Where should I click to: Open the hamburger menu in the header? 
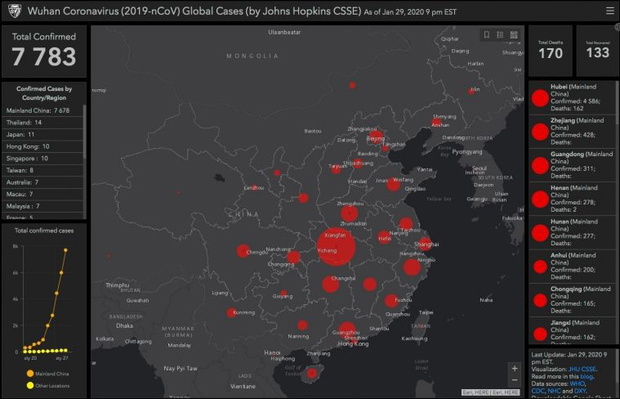point(610,11)
